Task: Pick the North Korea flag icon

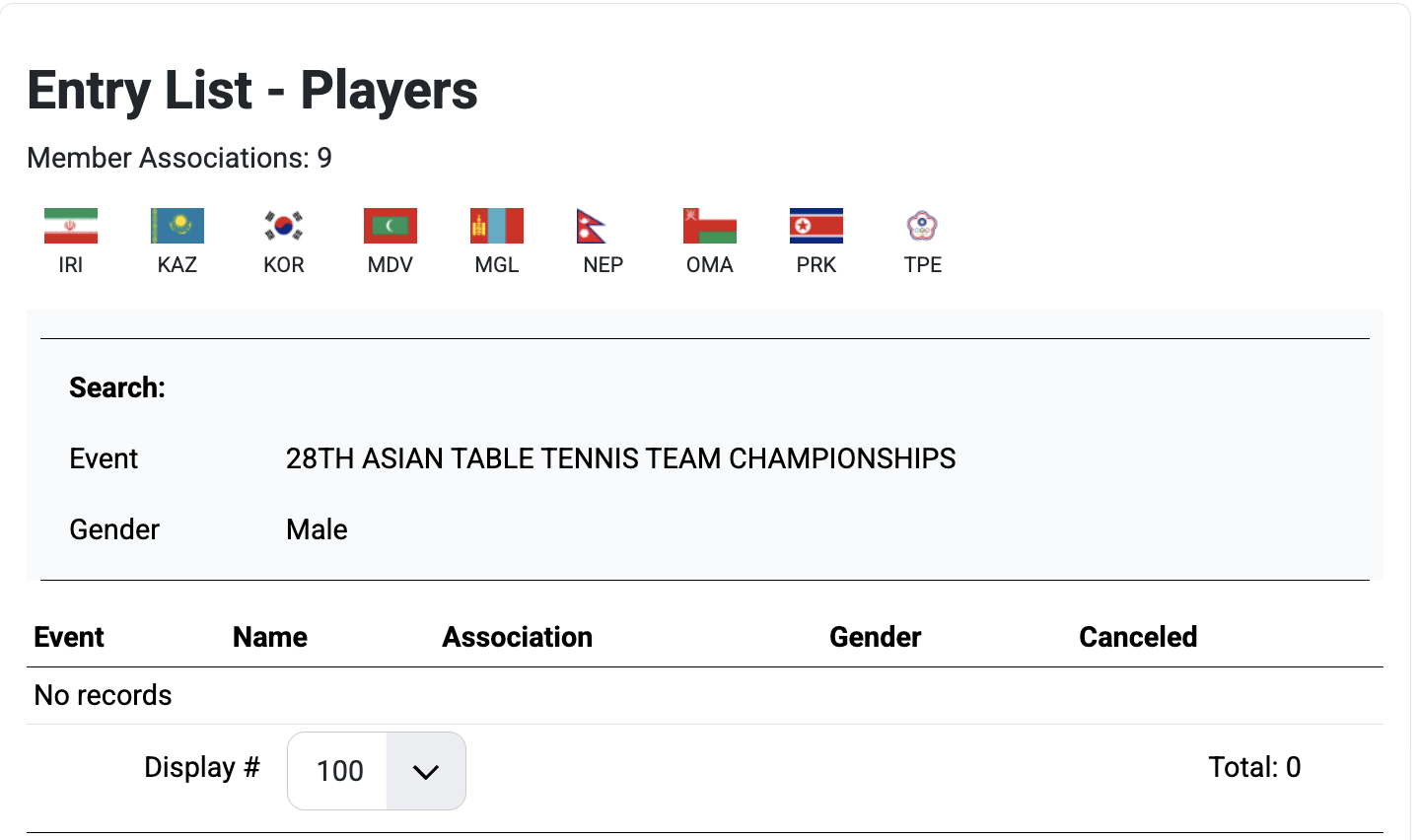Action: [x=816, y=226]
